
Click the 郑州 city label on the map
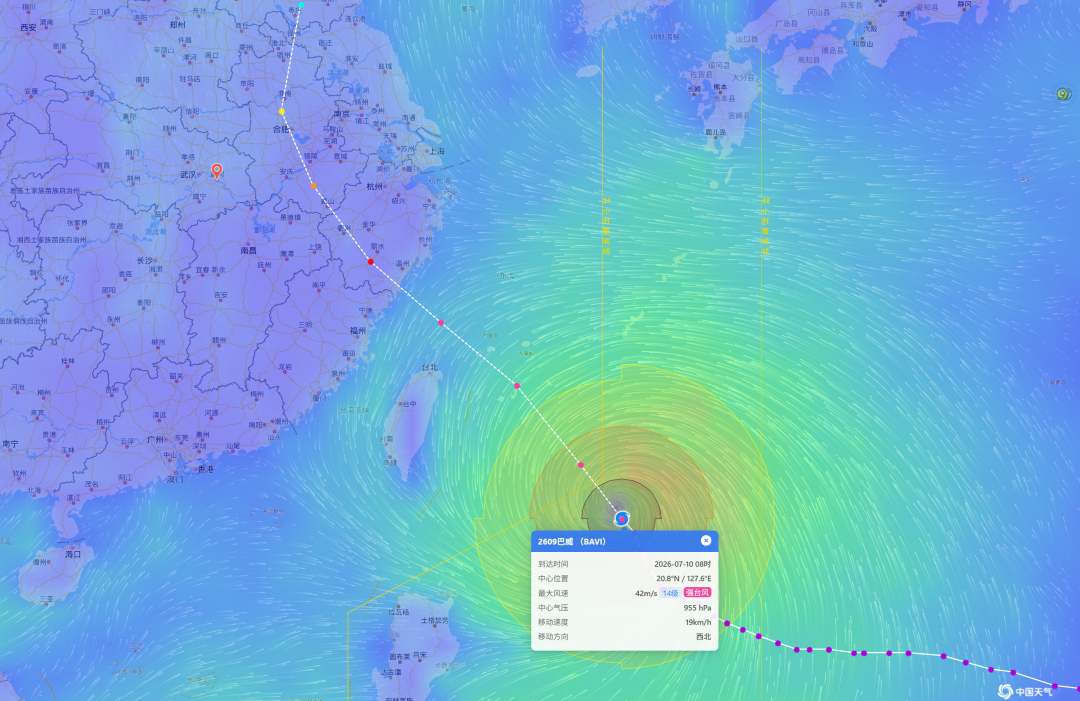pos(177,24)
